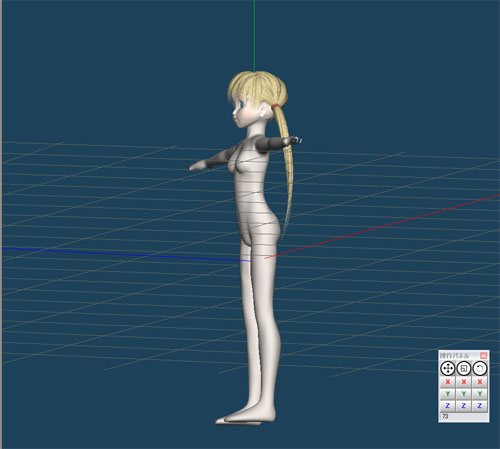The height and width of the screenshot is (449, 500).
Task: Click the X button under scale tool
Action: coord(464,382)
